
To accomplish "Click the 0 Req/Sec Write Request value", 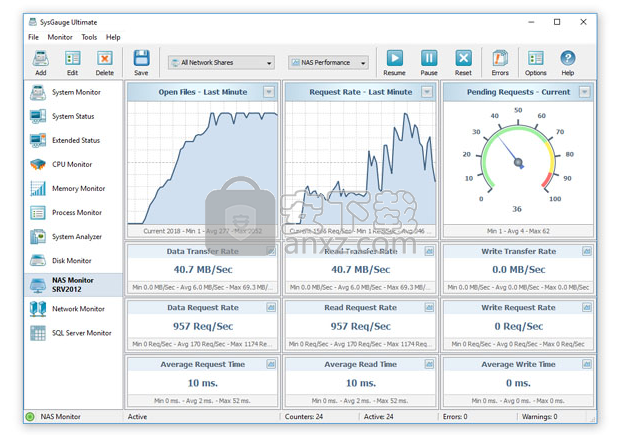I will tap(518, 326).
